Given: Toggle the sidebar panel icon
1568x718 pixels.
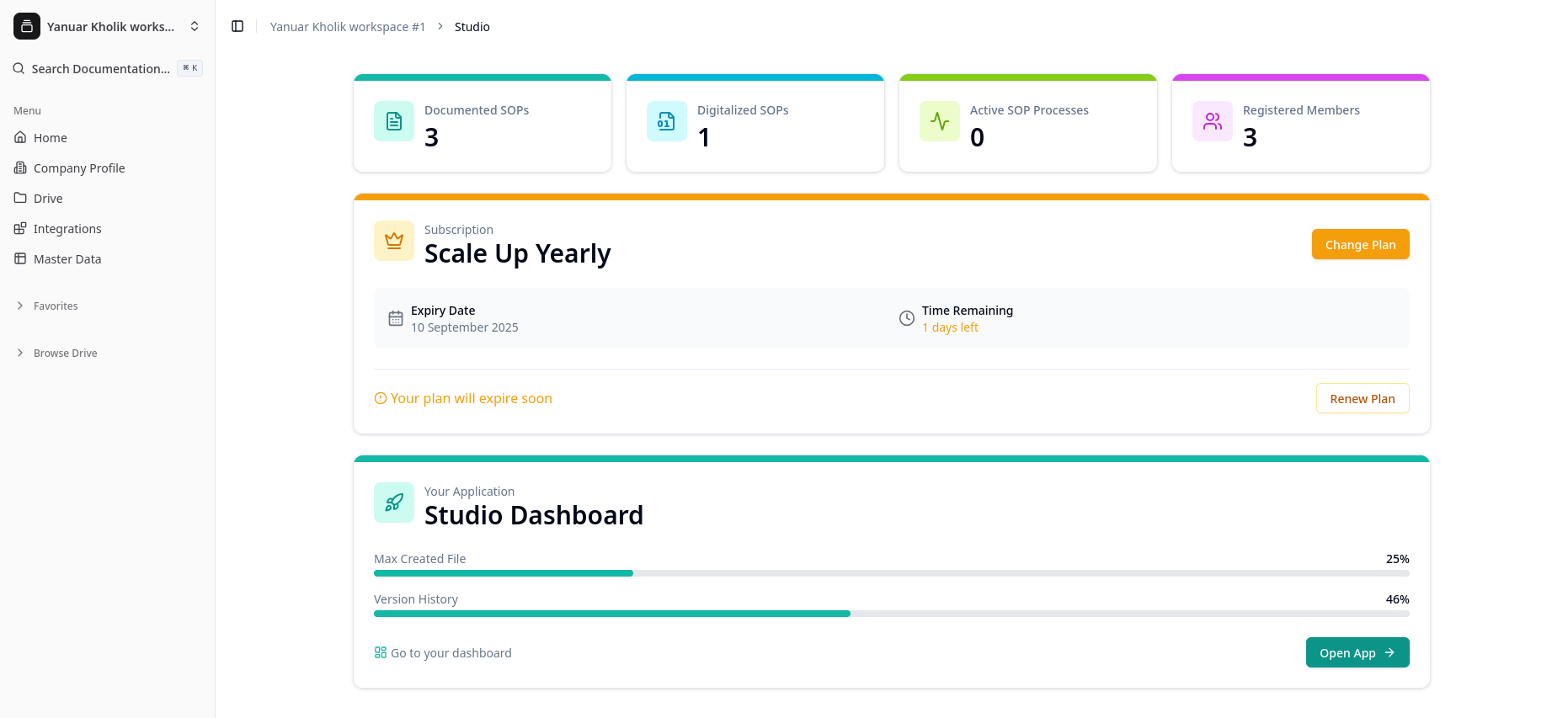Looking at the screenshot, I should point(237,27).
